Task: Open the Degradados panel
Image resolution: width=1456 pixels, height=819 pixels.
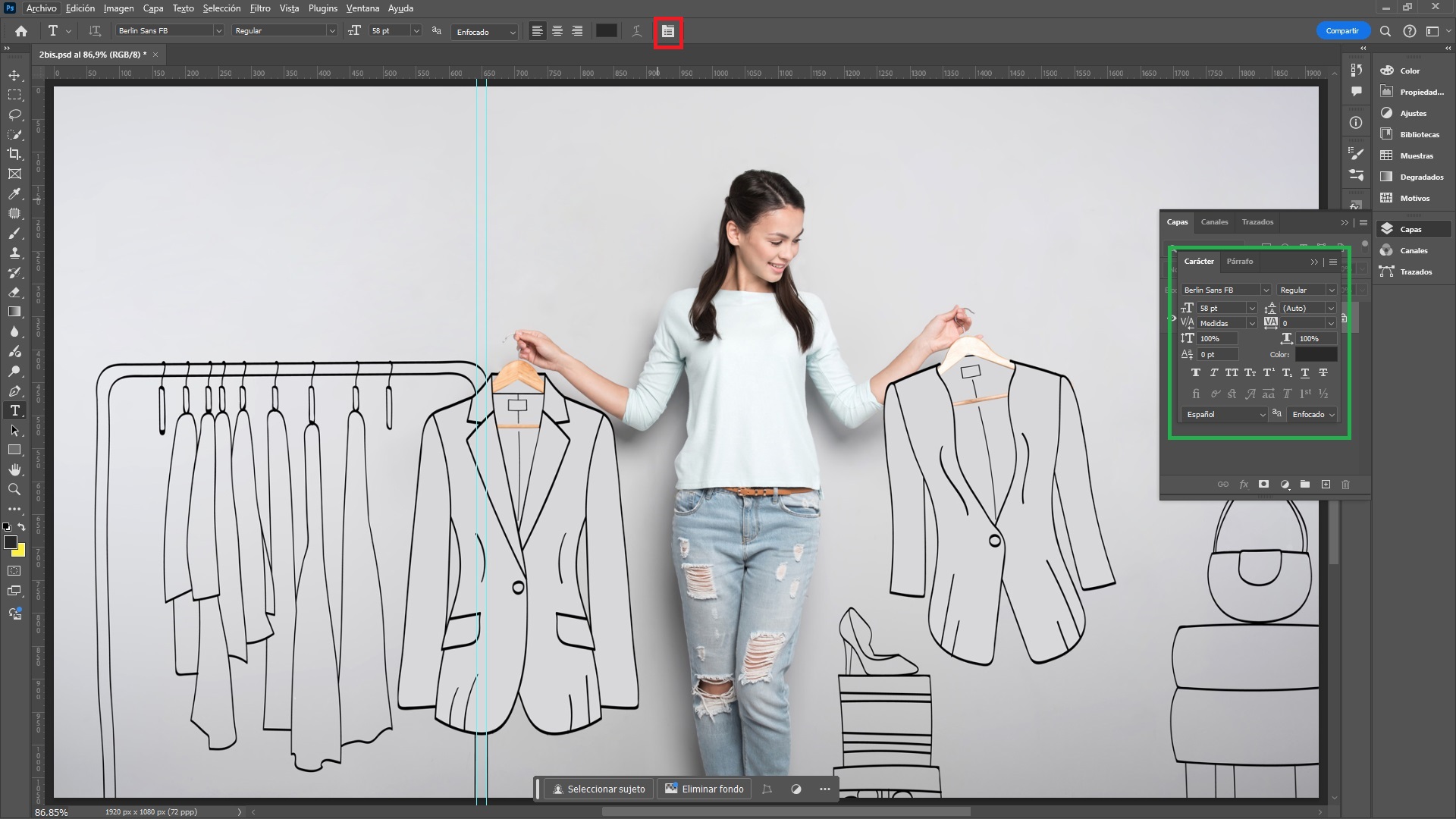Action: pos(1413,177)
